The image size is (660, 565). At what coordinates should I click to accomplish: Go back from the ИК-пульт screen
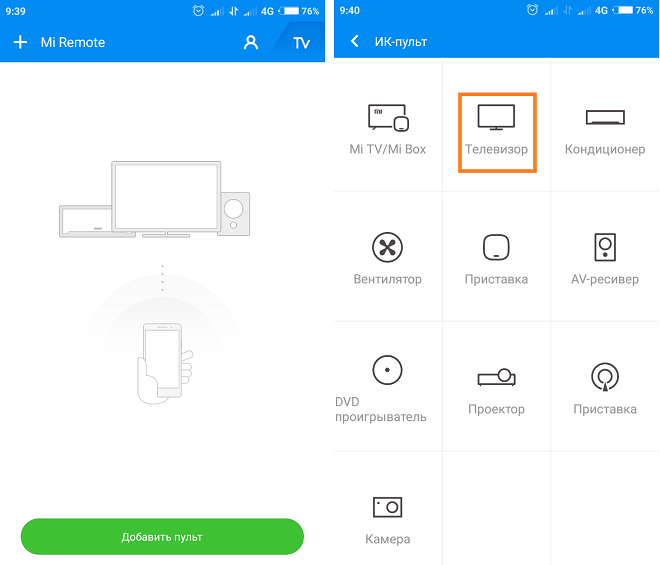click(354, 41)
